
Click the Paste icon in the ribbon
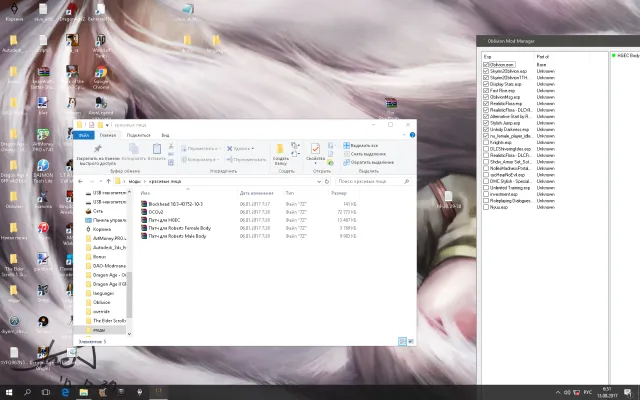[x=157, y=150]
